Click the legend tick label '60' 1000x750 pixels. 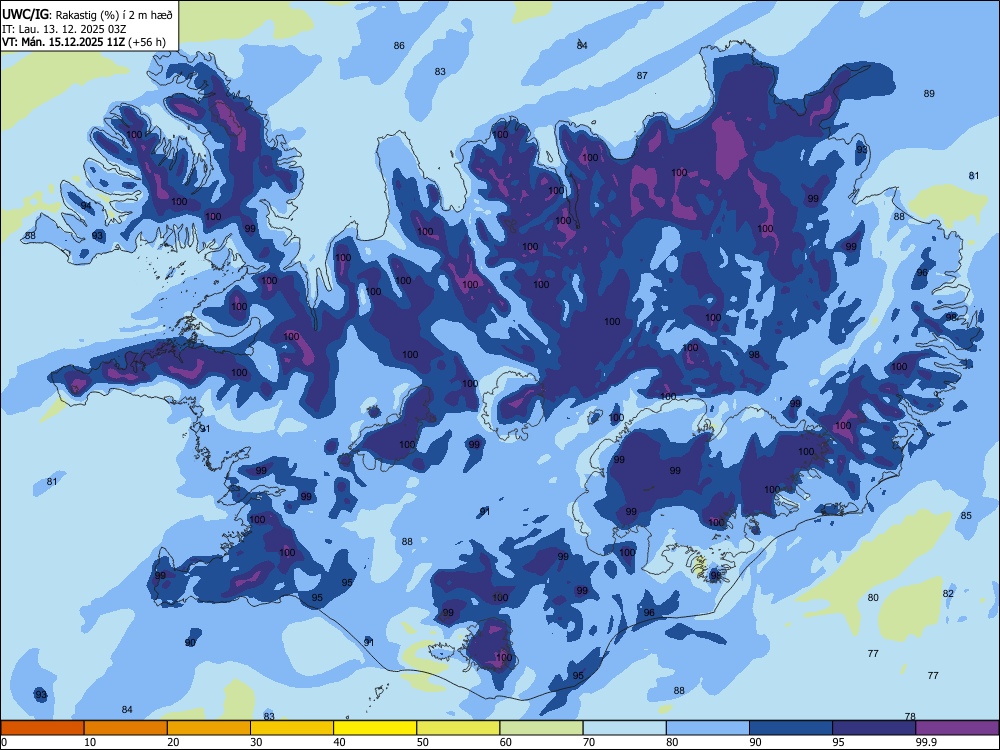tap(506, 742)
